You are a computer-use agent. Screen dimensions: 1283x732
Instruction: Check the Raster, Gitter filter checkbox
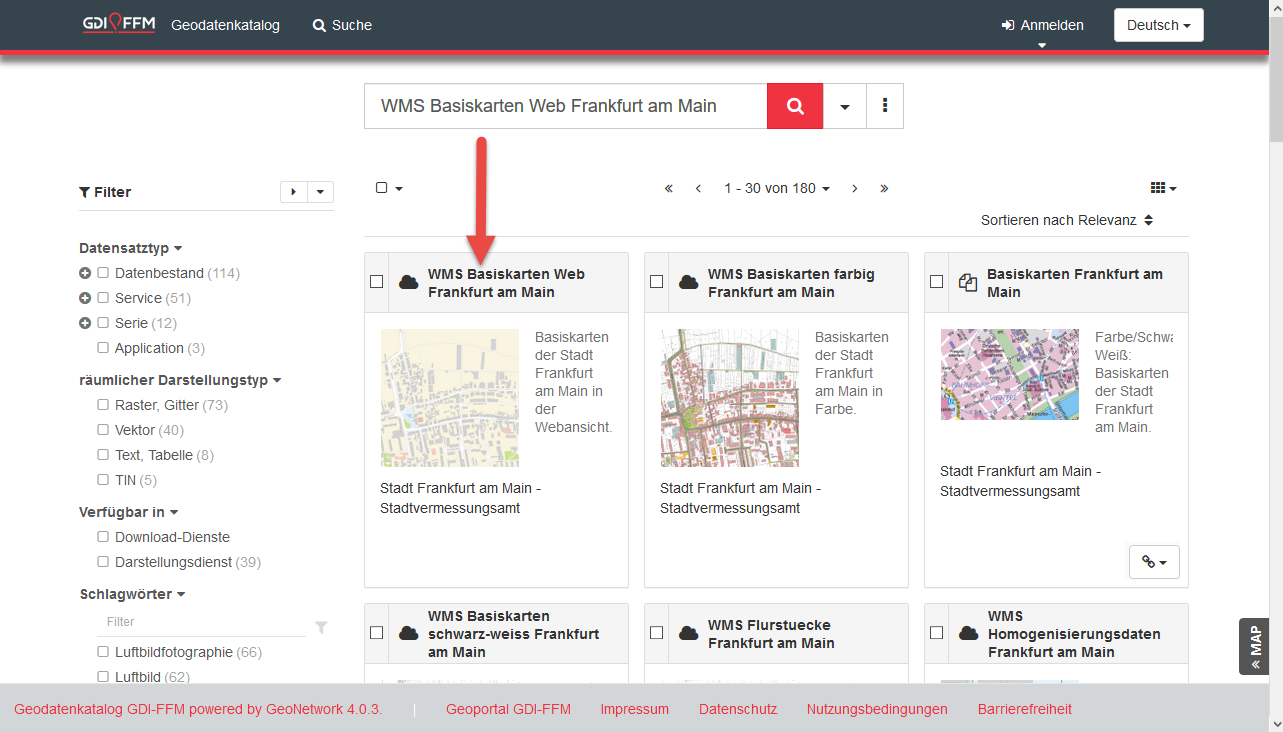click(103, 405)
